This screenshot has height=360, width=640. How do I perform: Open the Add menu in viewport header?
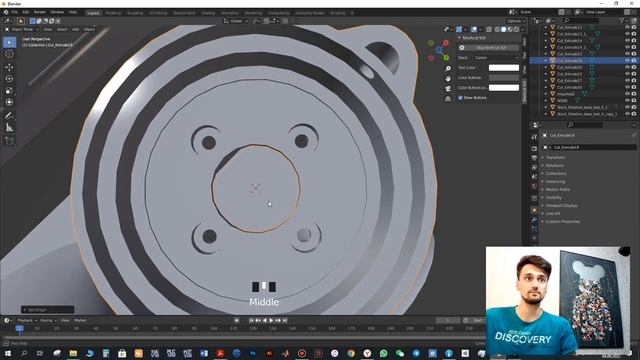[x=76, y=29]
